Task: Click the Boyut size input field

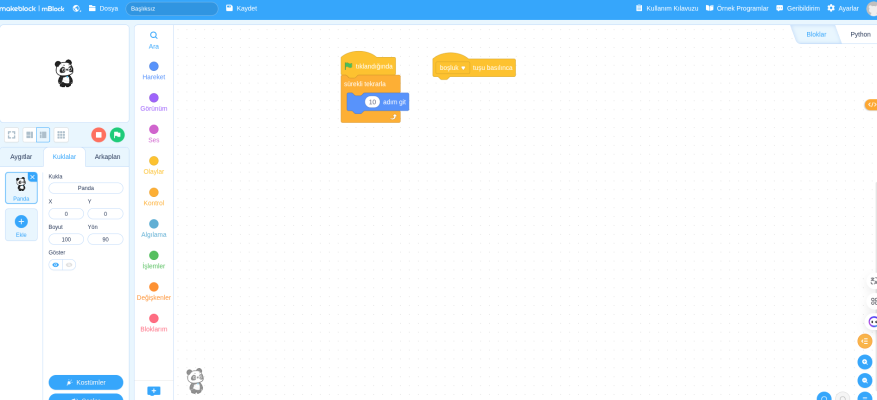Action: [x=66, y=240]
